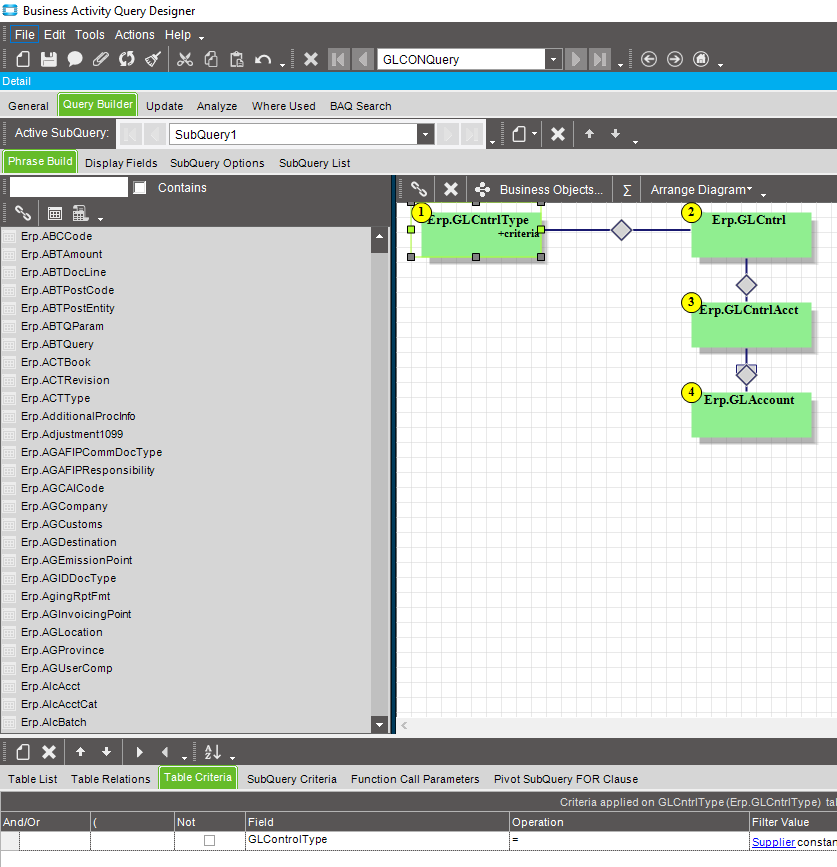837x867 pixels.
Task: Select Erp.AGCompany in the table list
Action: click(x=64, y=507)
